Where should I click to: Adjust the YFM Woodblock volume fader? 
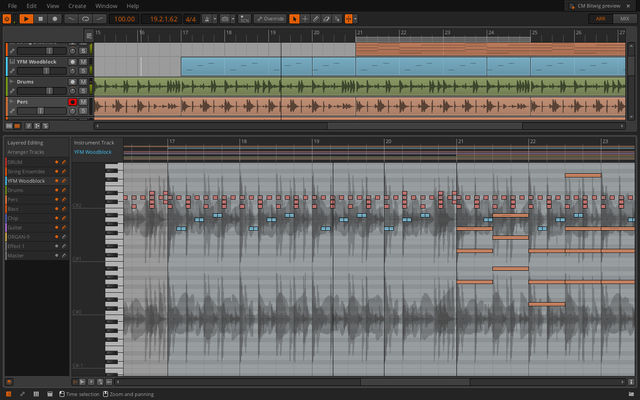tap(42, 71)
